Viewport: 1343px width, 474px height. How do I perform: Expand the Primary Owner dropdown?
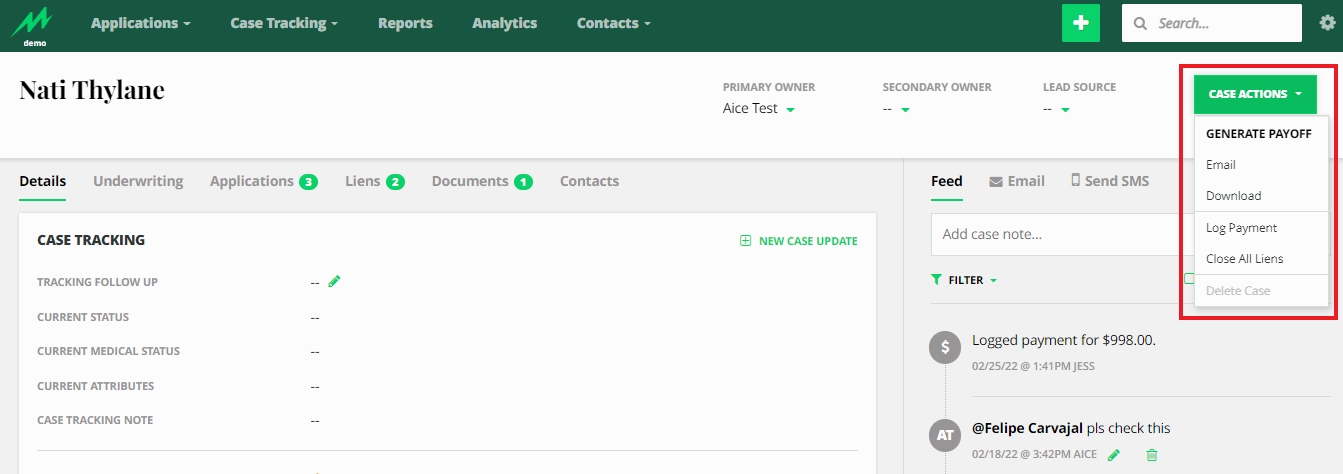point(790,109)
